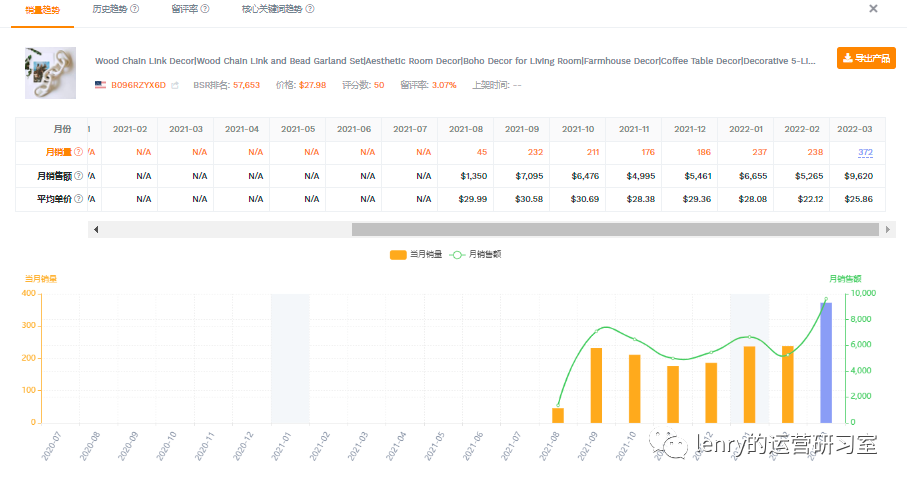Open the 核心关键词趋势 tab
Viewport: 907px width, 486px height.
coord(271,9)
